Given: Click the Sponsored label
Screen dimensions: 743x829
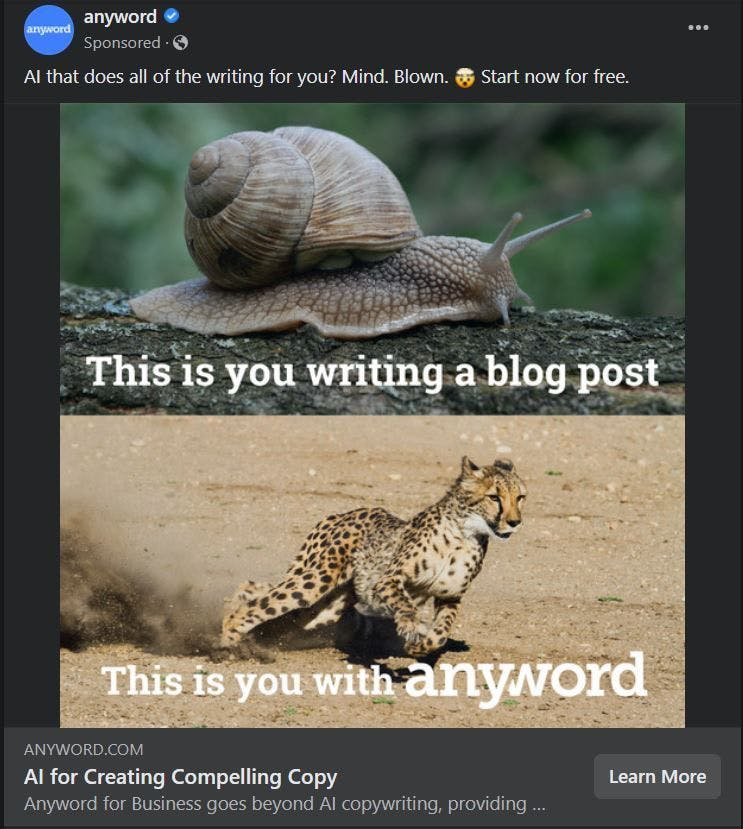Looking at the screenshot, I should [122, 42].
